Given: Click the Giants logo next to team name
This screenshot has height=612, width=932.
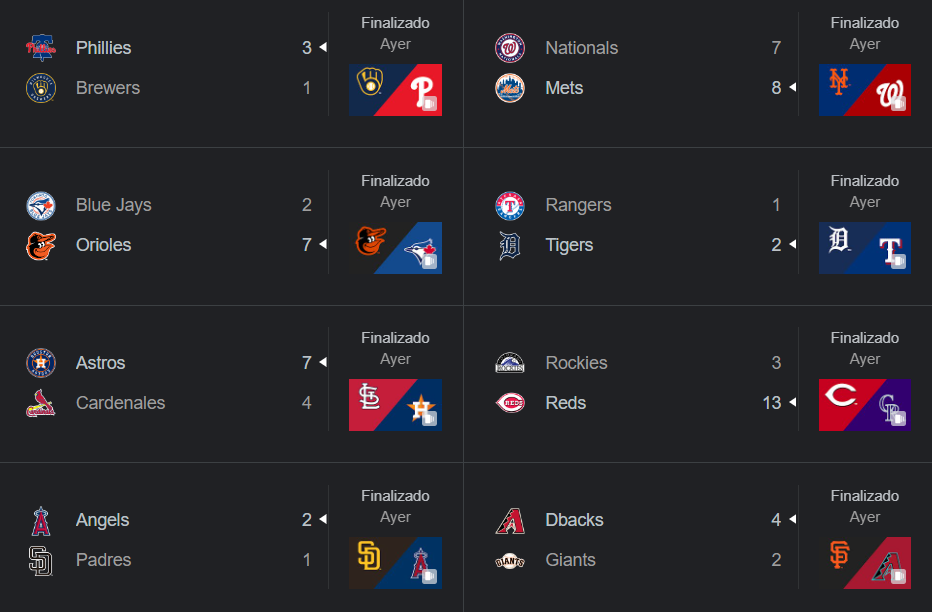Looking at the screenshot, I should coord(510,560).
